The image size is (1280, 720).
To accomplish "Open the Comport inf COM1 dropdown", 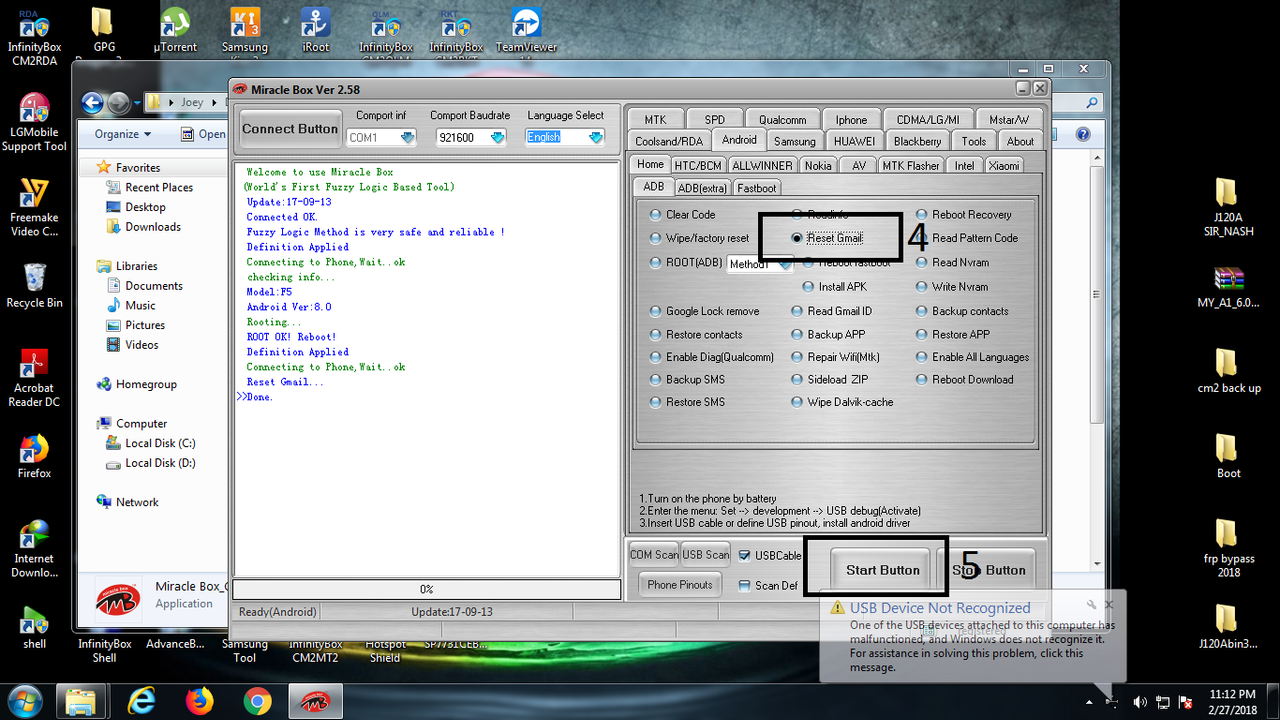I will [x=407, y=137].
